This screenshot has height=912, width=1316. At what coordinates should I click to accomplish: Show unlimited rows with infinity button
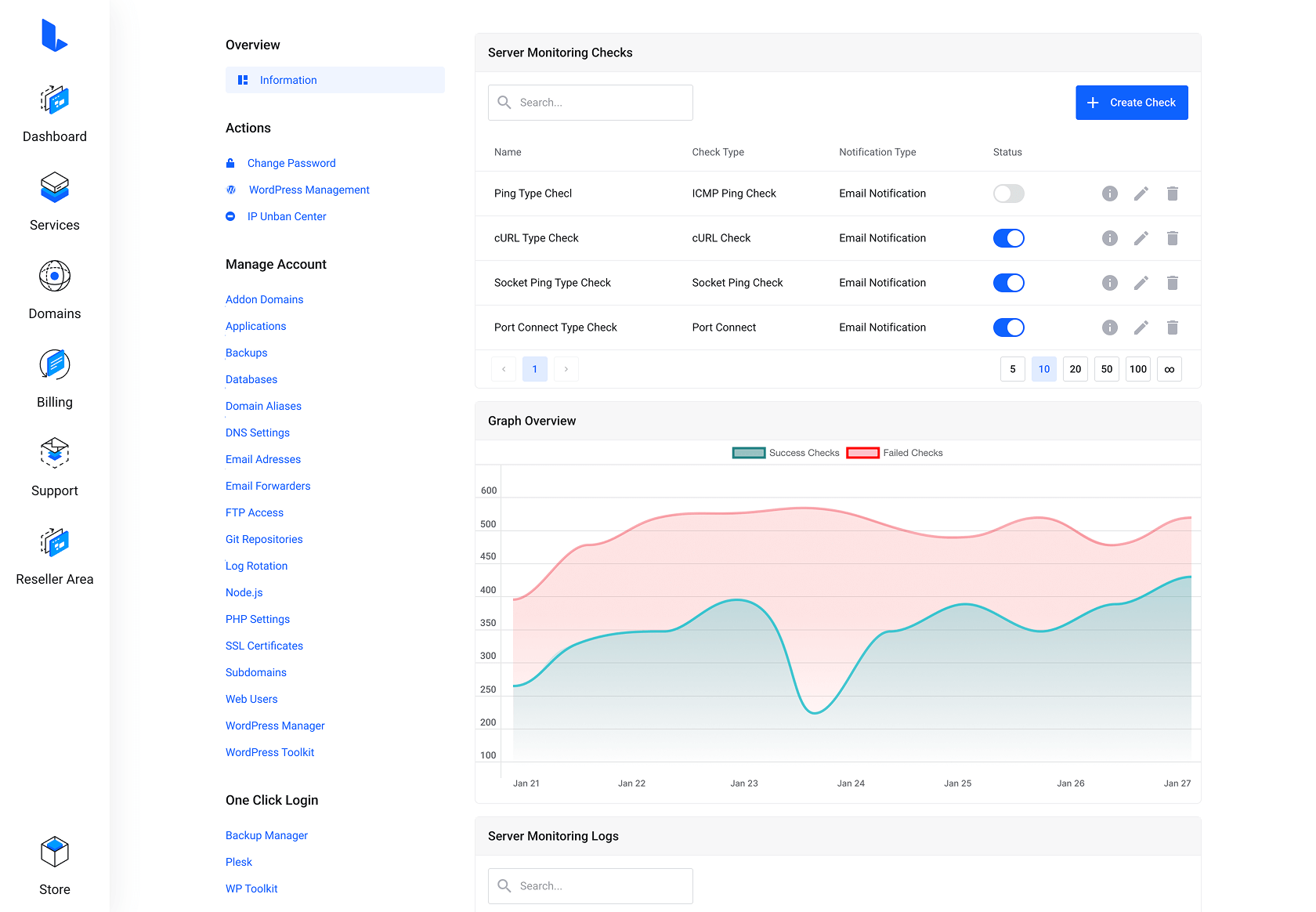(1170, 369)
